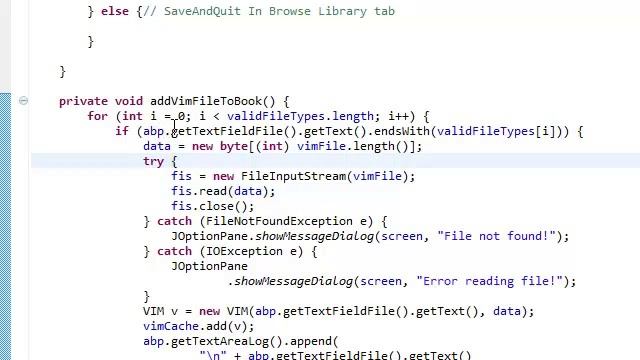640x360 pixels.
Task: Click the else keyword at the top
Action: click(115, 11)
